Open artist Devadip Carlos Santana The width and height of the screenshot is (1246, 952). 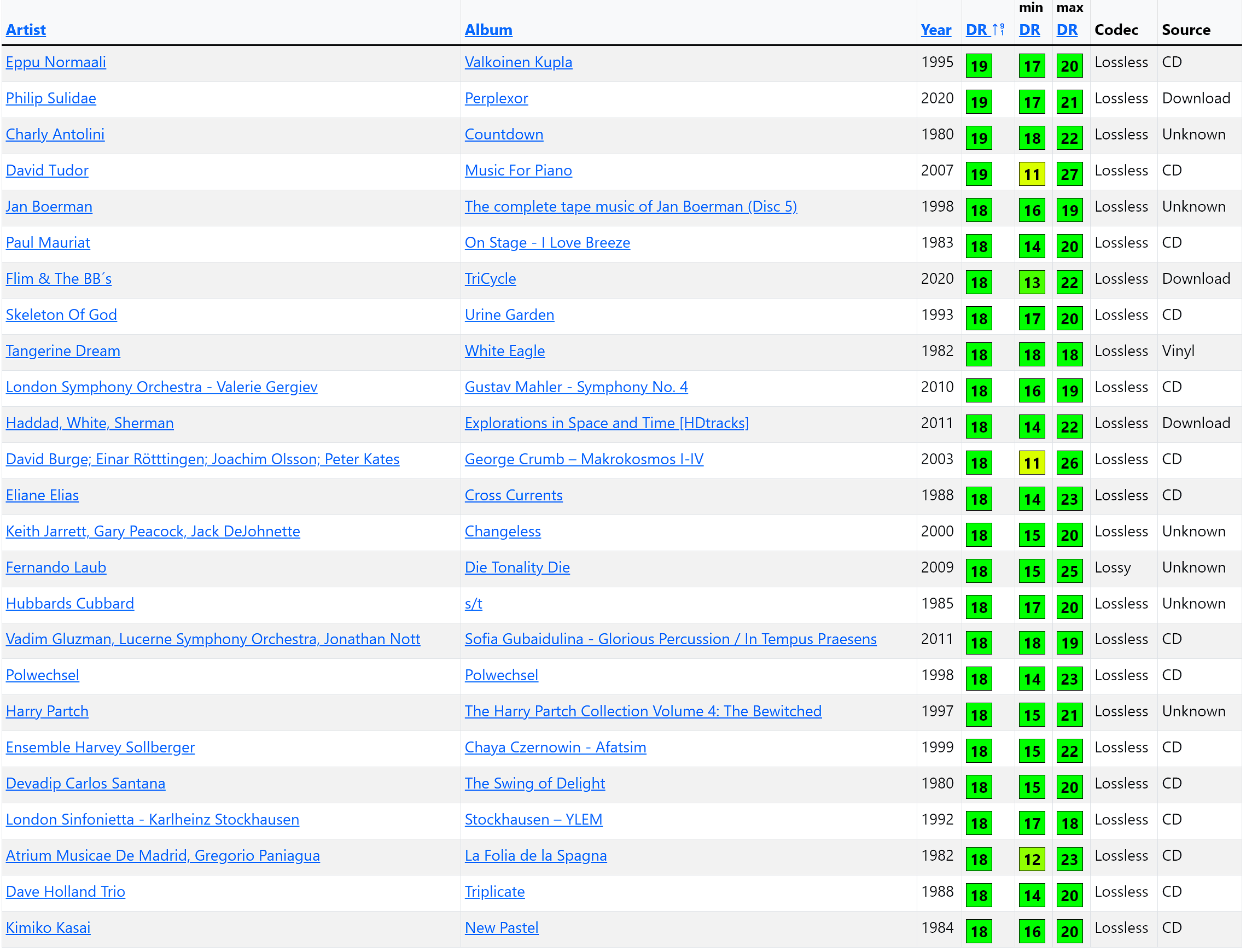(85, 784)
